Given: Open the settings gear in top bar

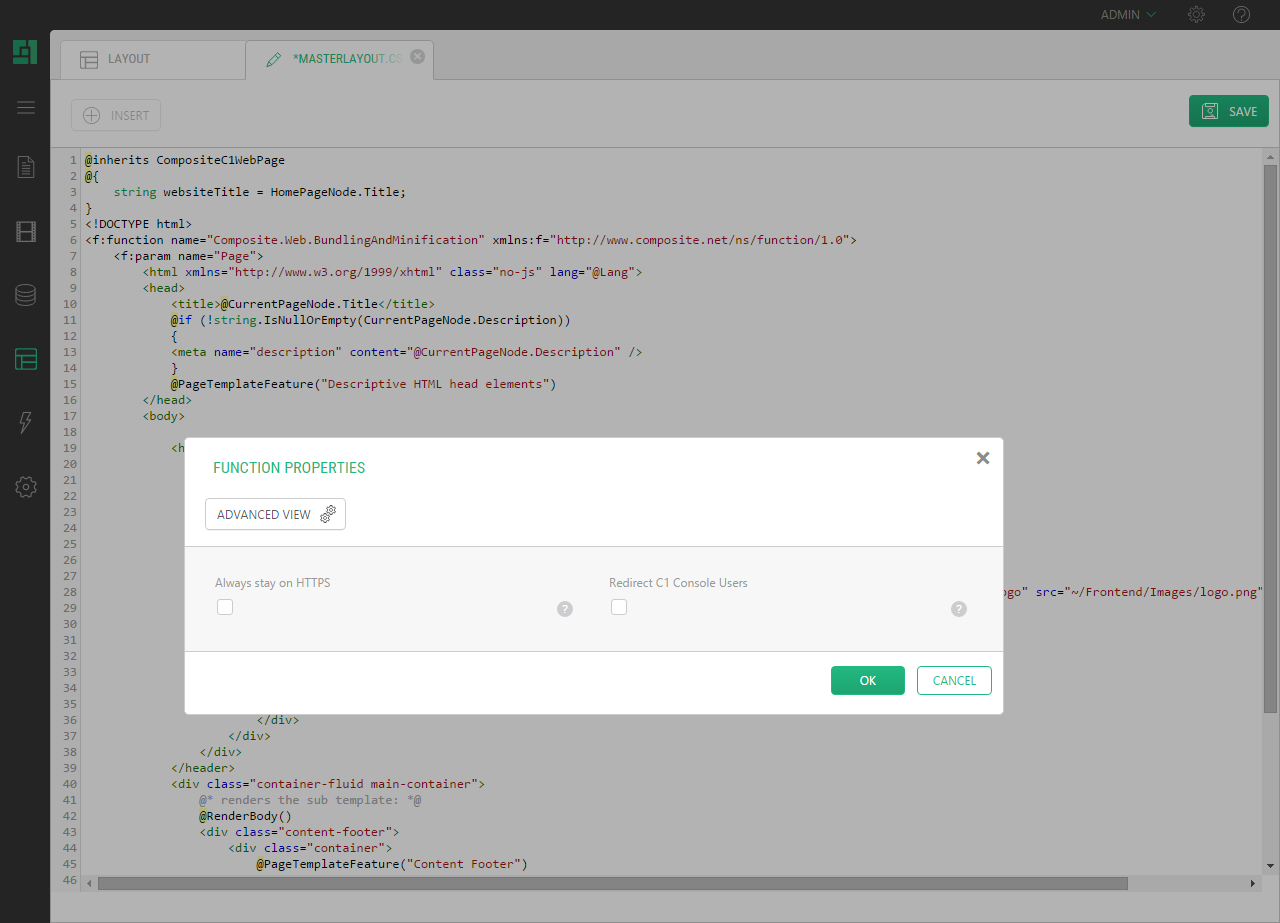Looking at the screenshot, I should click(x=1196, y=15).
